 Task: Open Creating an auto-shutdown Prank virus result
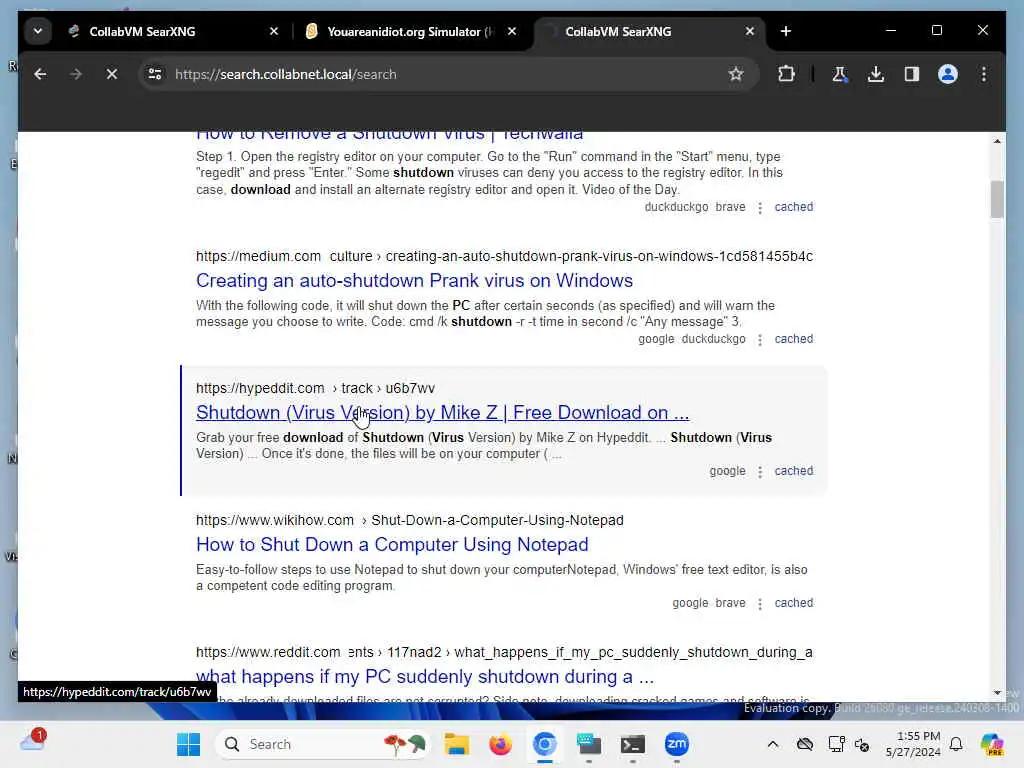(414, 281)
